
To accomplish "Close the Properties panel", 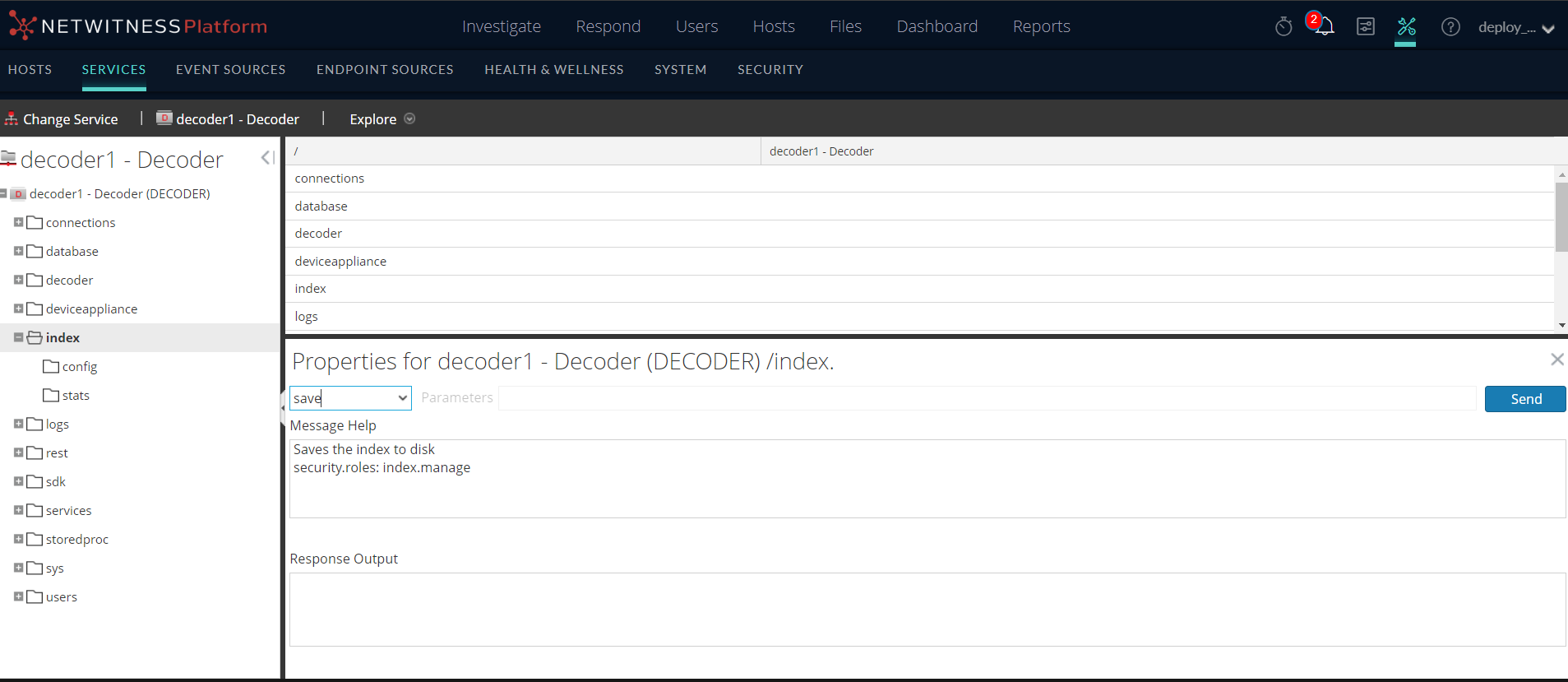I will point(1556,360).
